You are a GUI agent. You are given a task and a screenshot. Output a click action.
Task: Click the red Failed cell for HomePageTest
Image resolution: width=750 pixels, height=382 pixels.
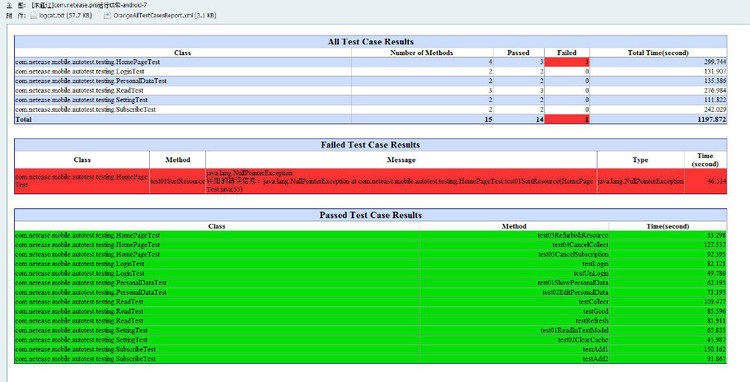567,62
